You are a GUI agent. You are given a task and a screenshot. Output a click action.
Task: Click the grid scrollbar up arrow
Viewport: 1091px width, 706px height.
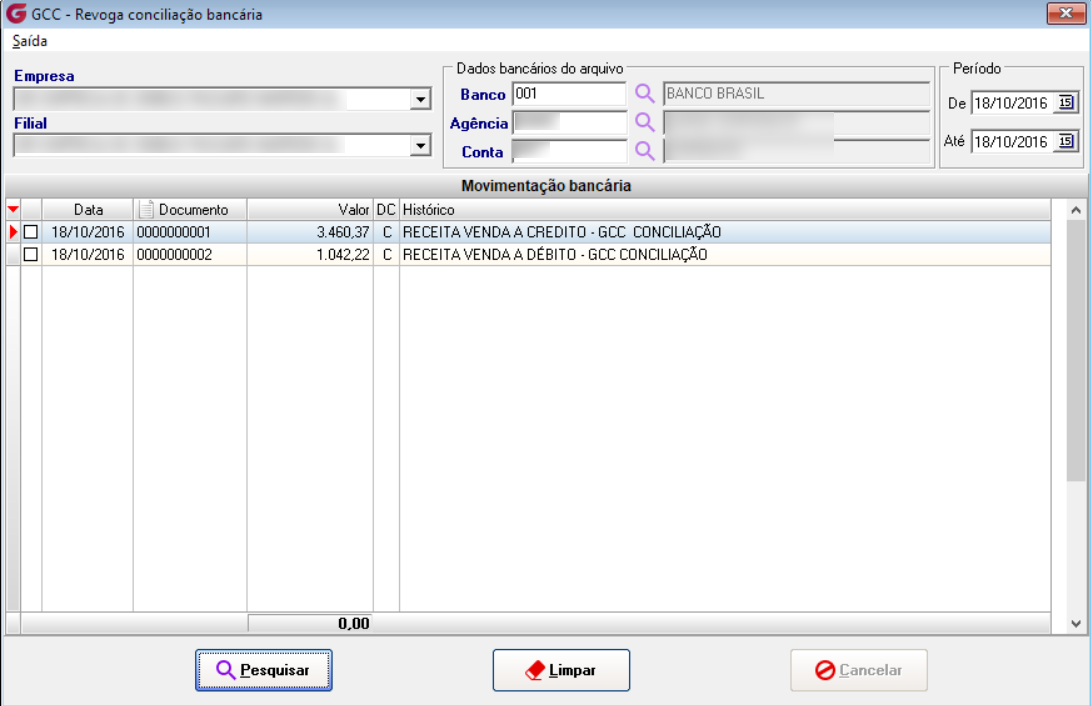click(1076, 209)
